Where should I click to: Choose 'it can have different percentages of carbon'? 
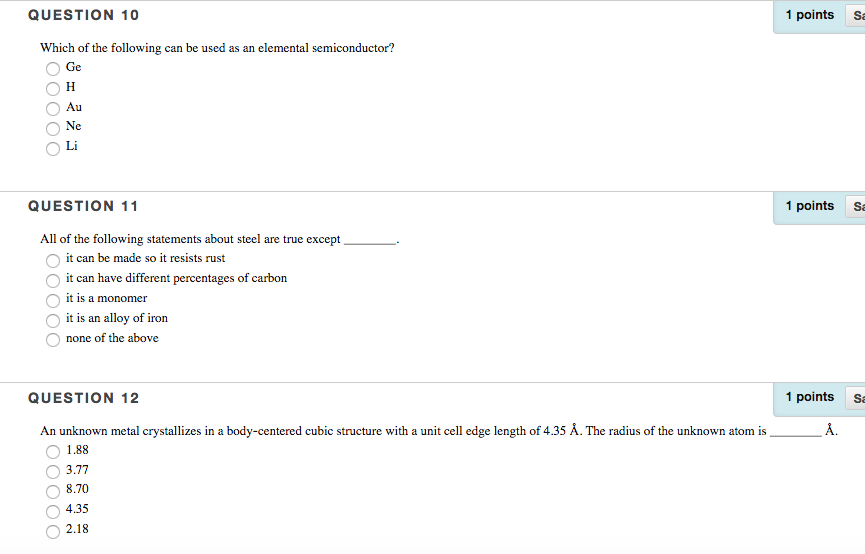pos(53,280)
